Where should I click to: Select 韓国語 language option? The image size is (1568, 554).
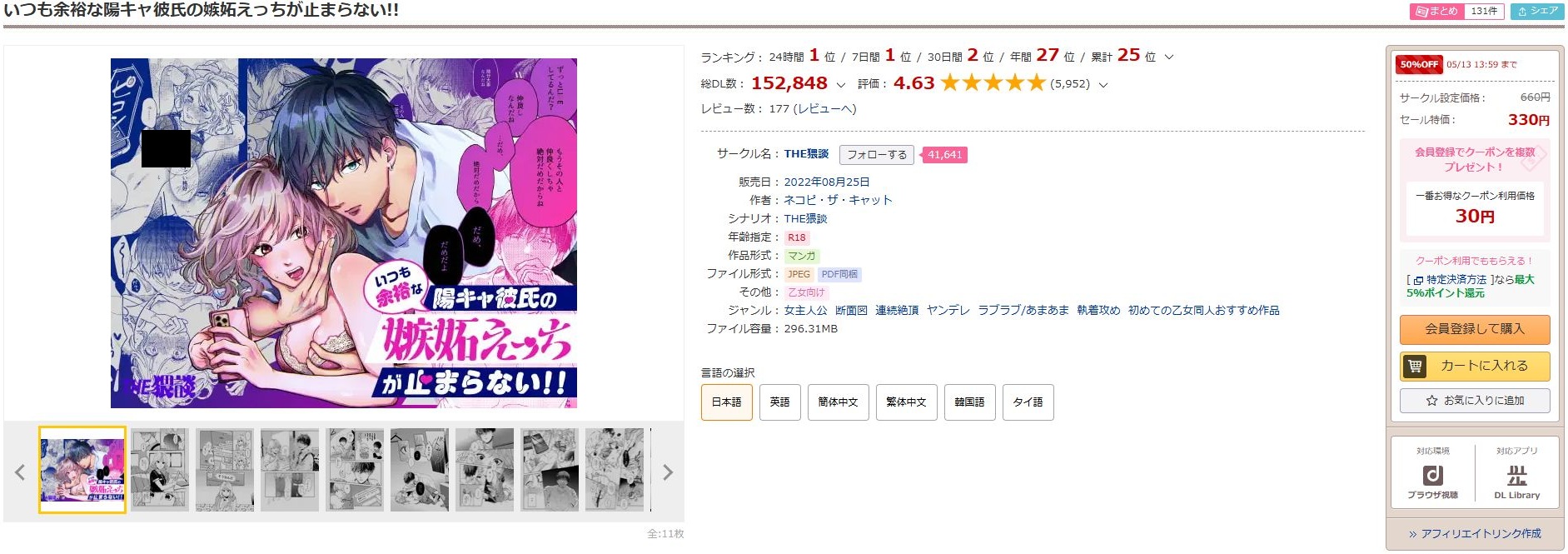(969, 402)
